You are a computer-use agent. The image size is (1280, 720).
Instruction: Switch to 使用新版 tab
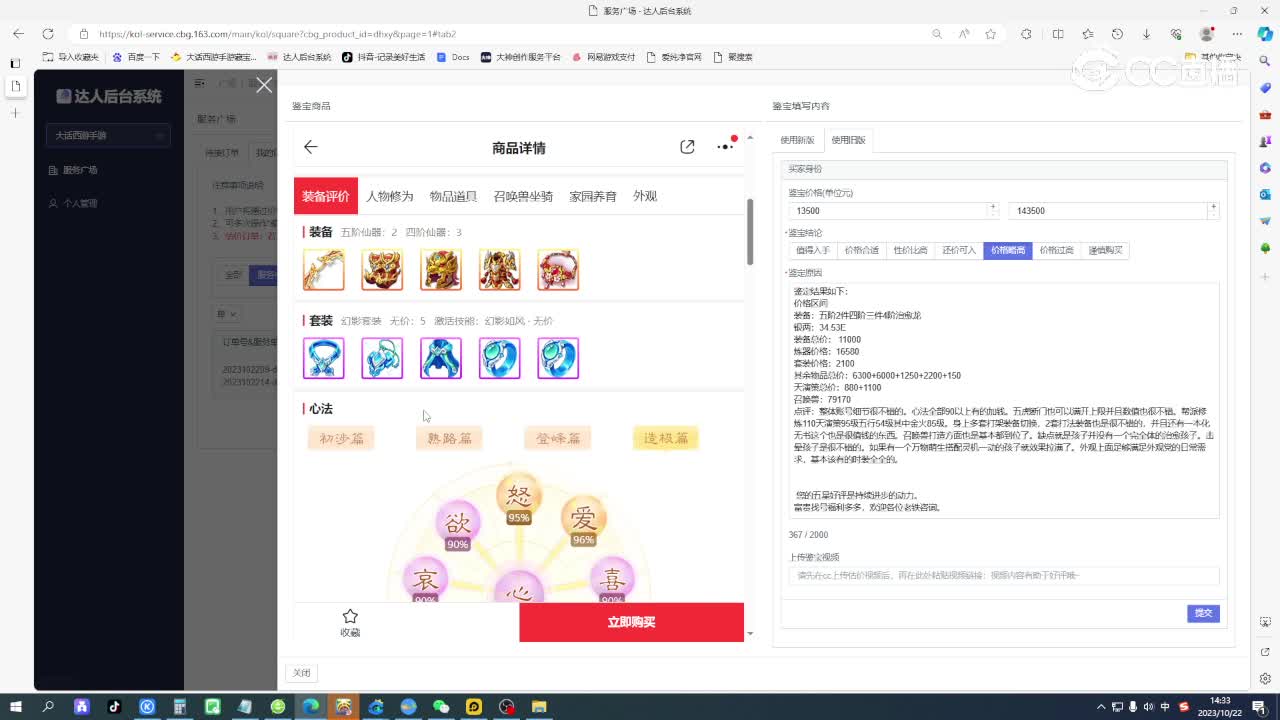797,140
